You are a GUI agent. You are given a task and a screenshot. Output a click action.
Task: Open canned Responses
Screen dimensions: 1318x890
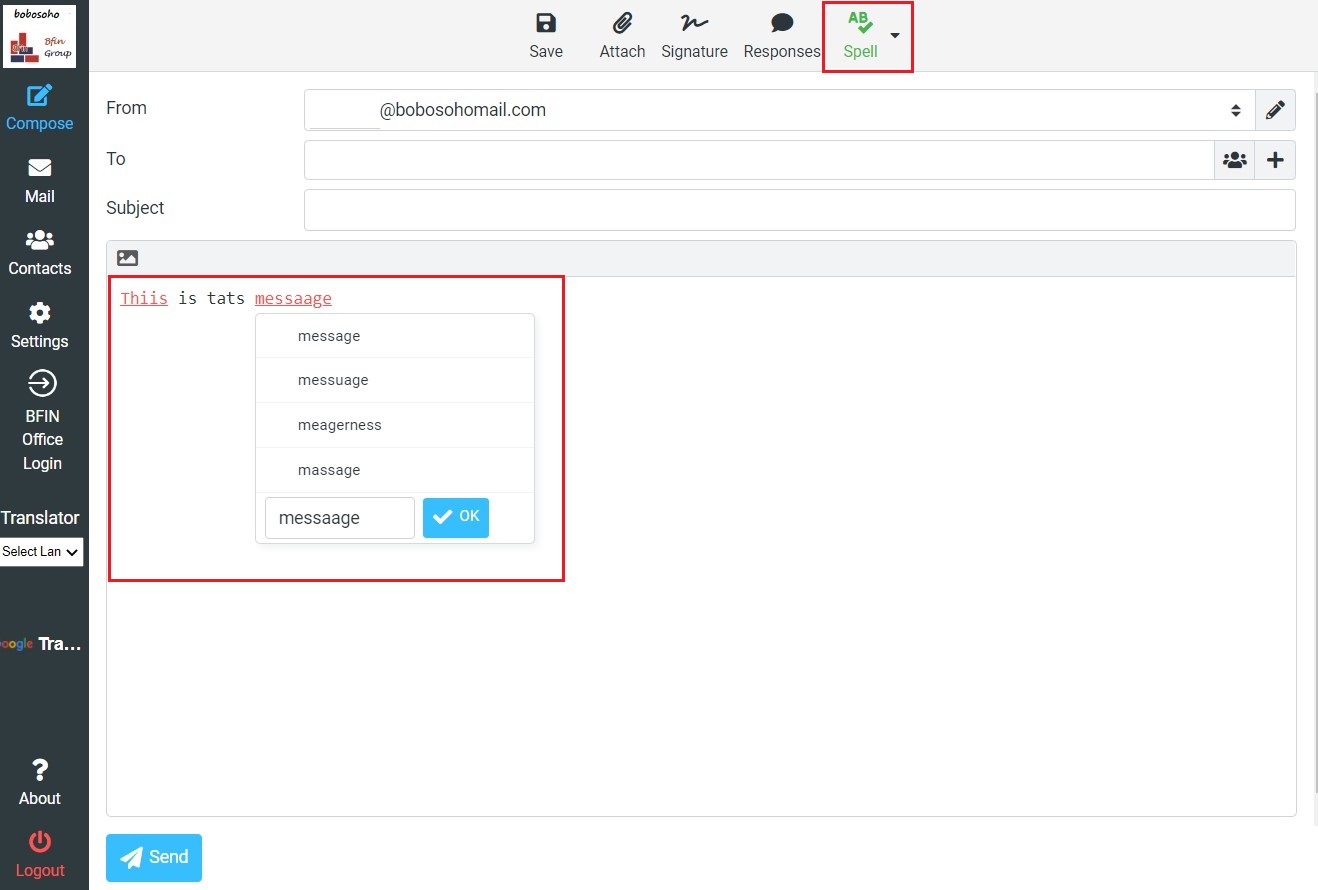click(x=782, y=36)
